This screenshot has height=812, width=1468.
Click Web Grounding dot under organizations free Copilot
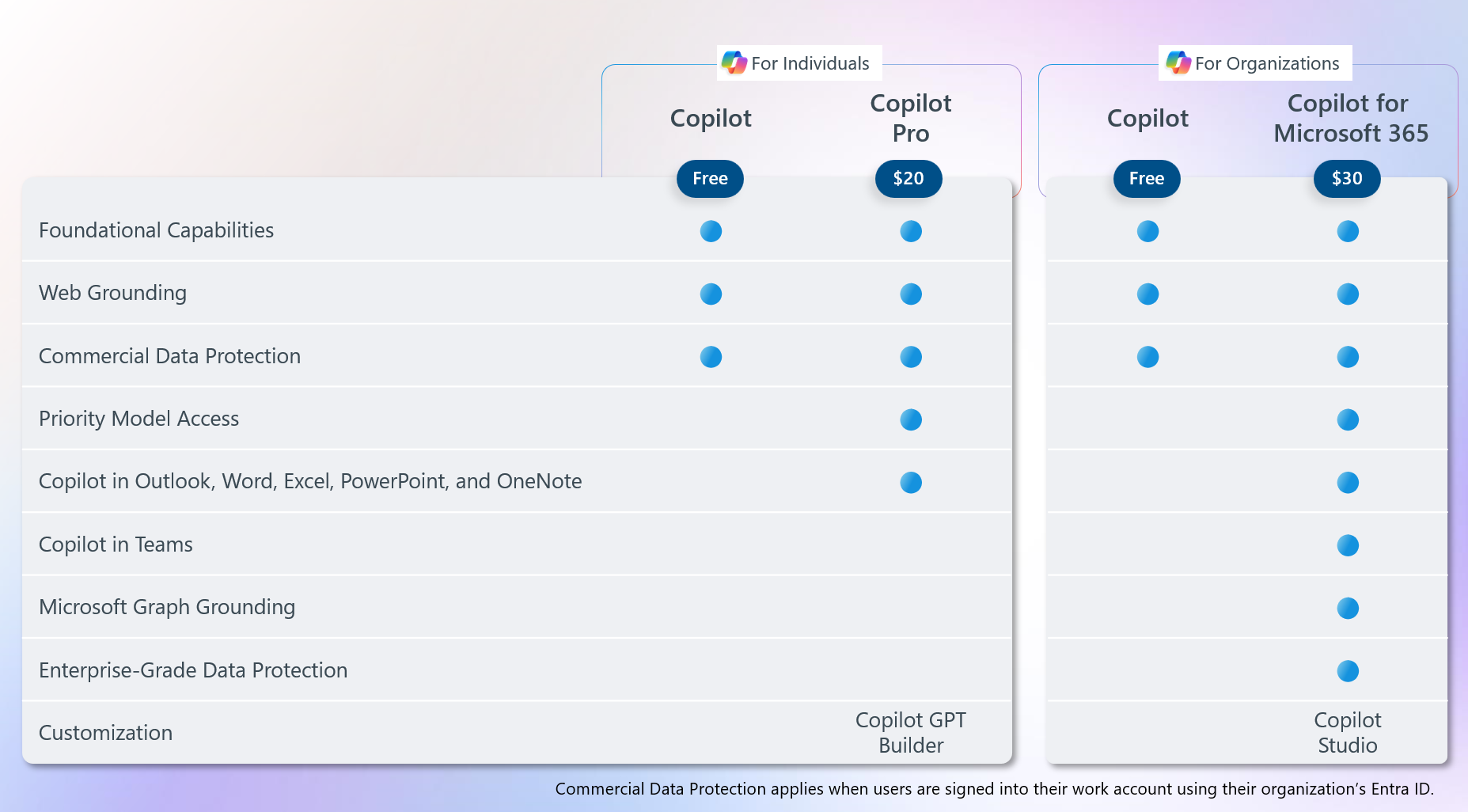[x=1147, y=294]
